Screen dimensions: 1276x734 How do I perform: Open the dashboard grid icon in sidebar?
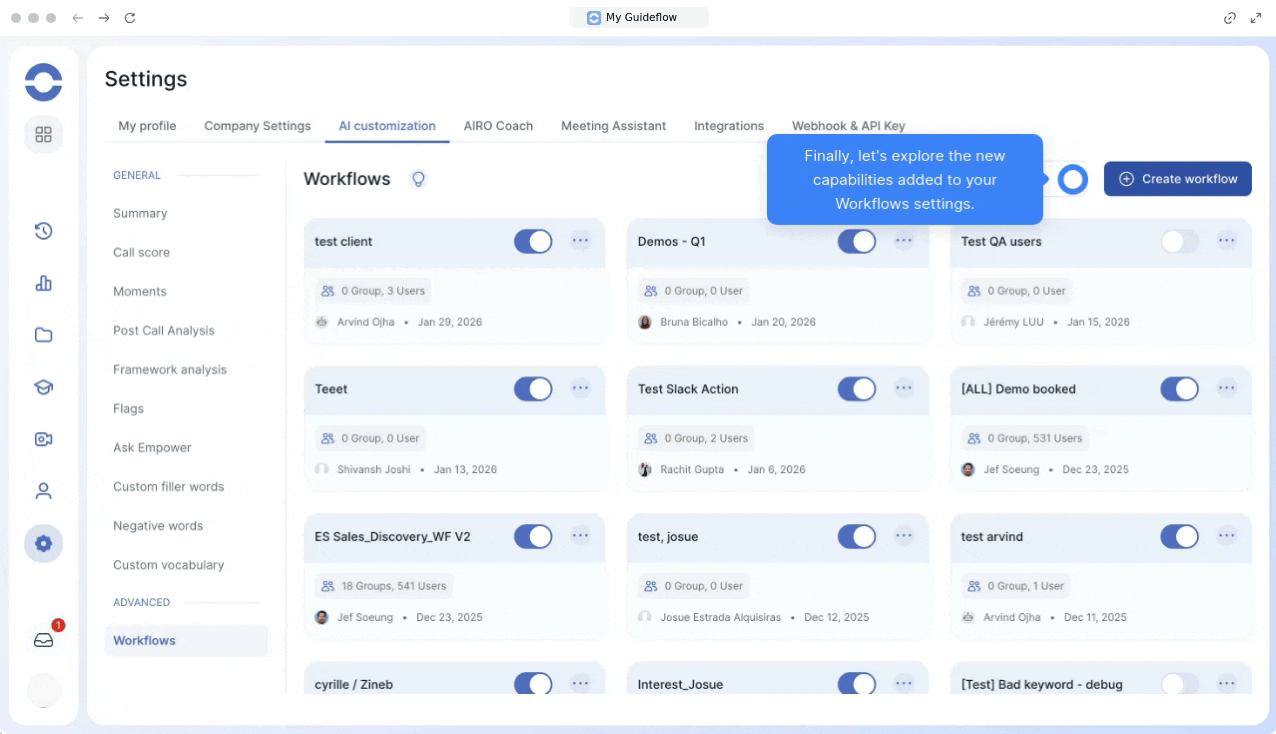click(43, 134)
